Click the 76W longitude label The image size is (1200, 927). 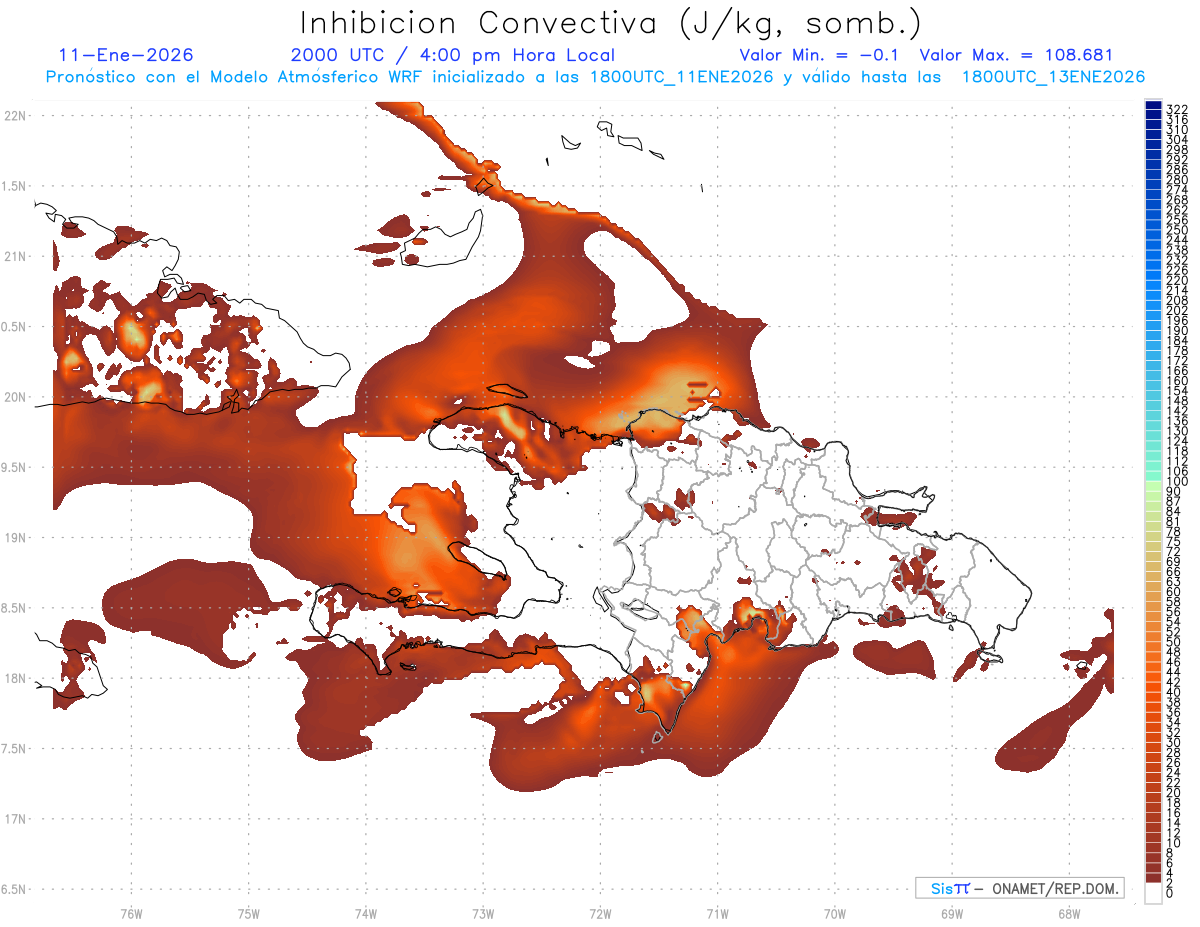click(131, 913)
